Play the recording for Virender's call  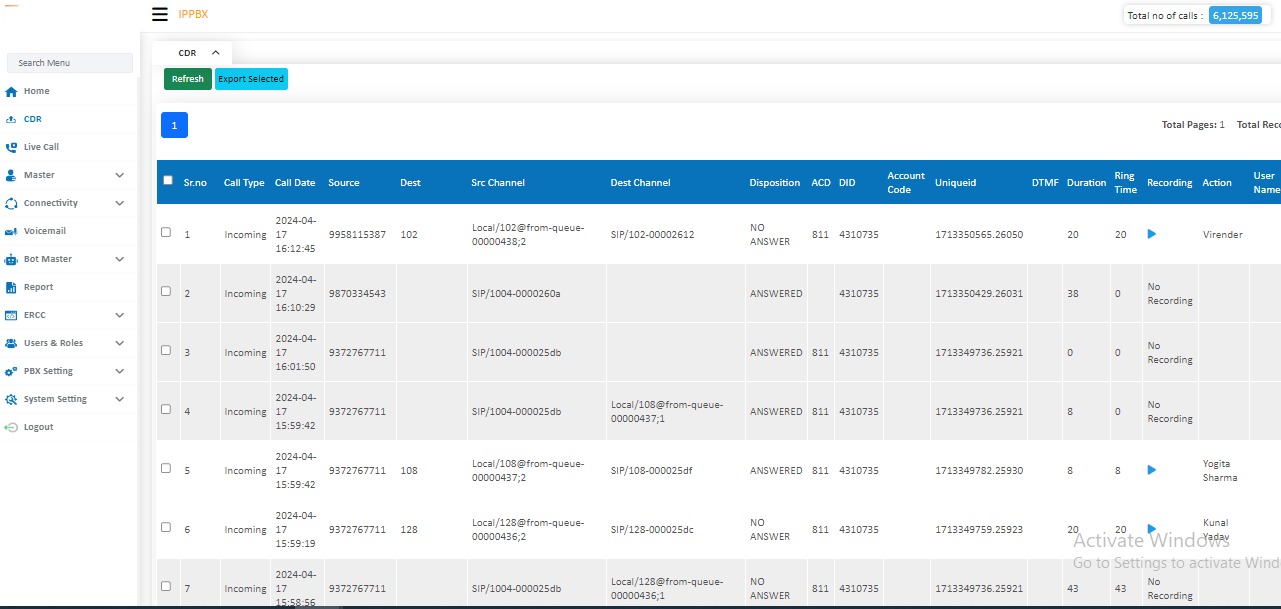click(x=1151, y=233)
